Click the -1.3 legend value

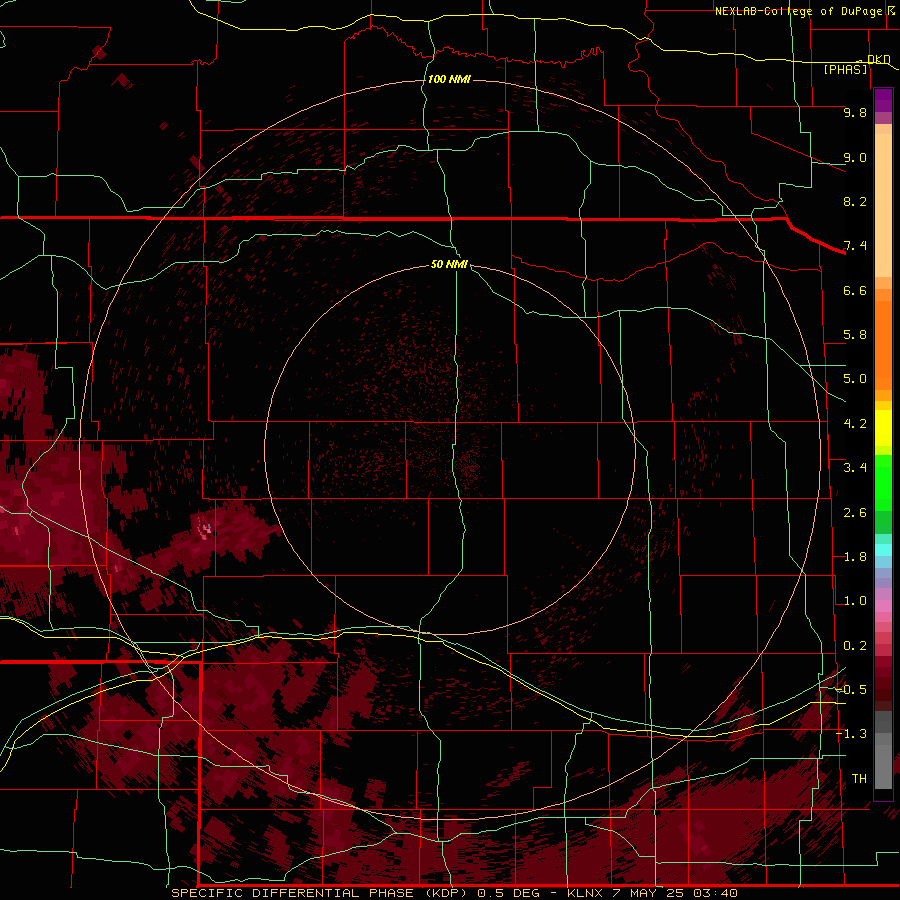pyautogui.click(x=851, y=734)
